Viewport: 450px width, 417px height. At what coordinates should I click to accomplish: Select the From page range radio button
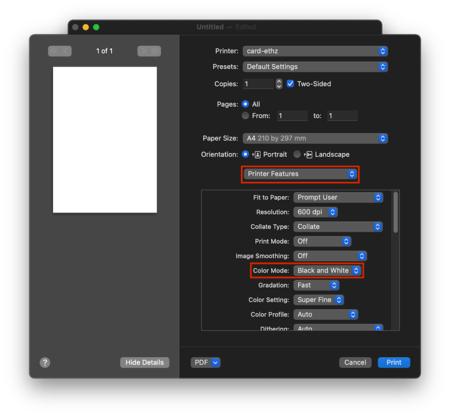pos(245,116)
